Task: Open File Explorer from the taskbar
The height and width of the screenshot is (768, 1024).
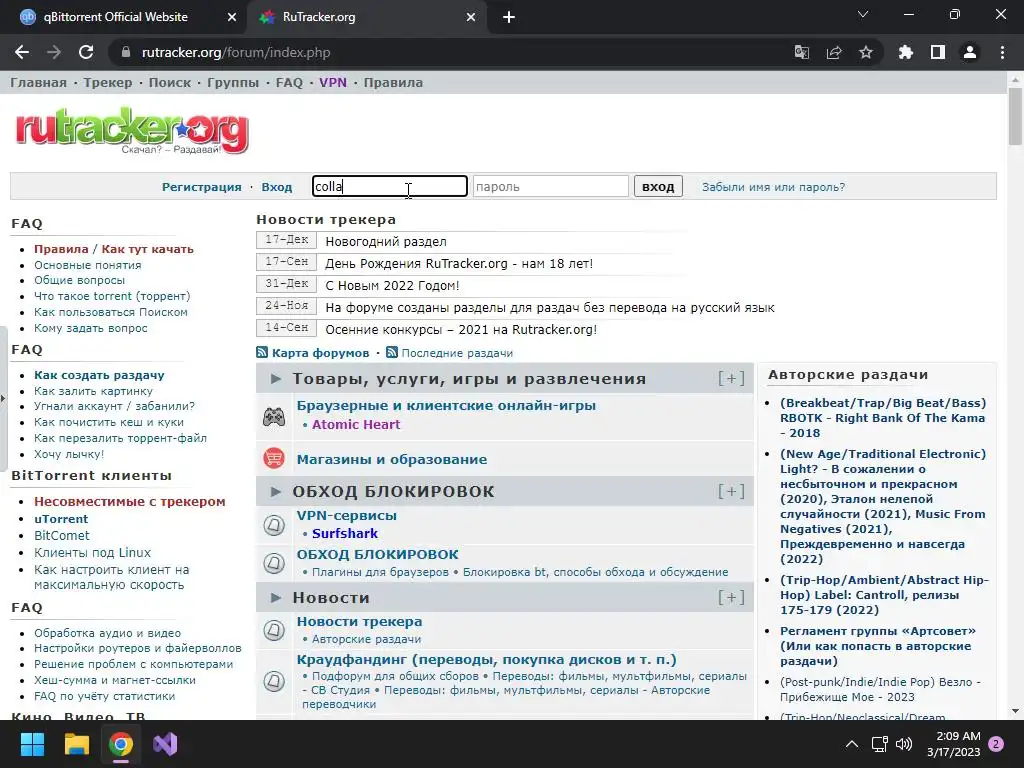Action: 76,744
